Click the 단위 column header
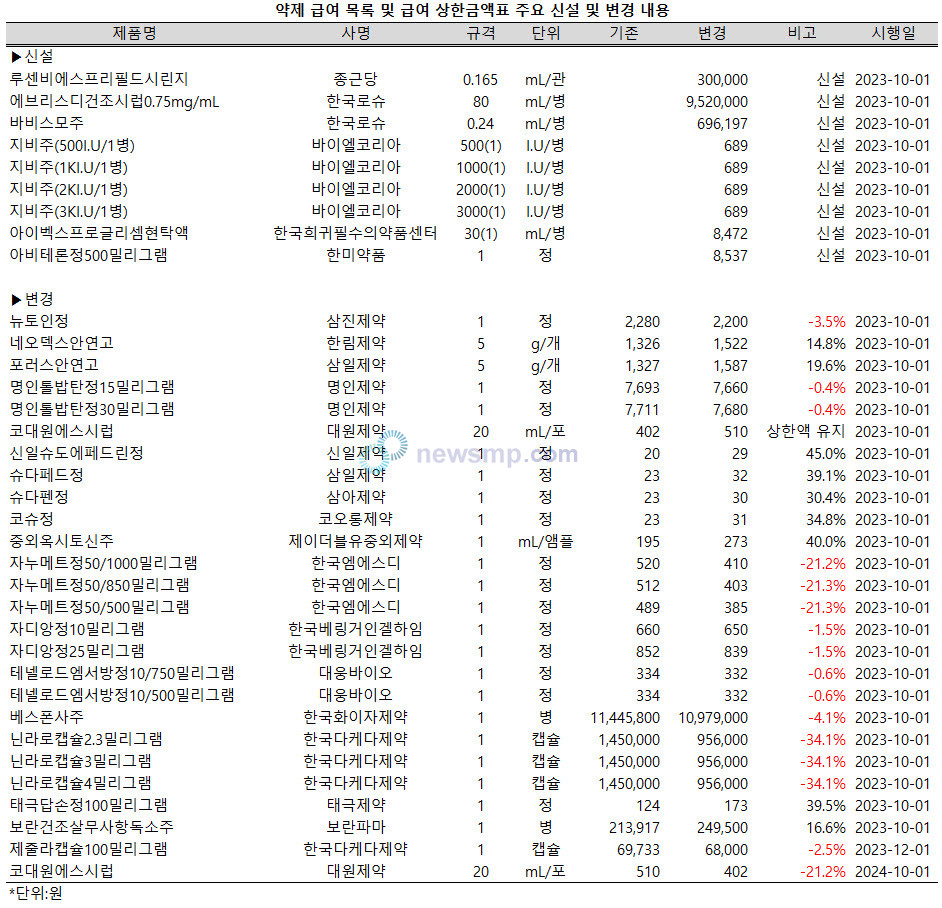 [x=545, y=33]
